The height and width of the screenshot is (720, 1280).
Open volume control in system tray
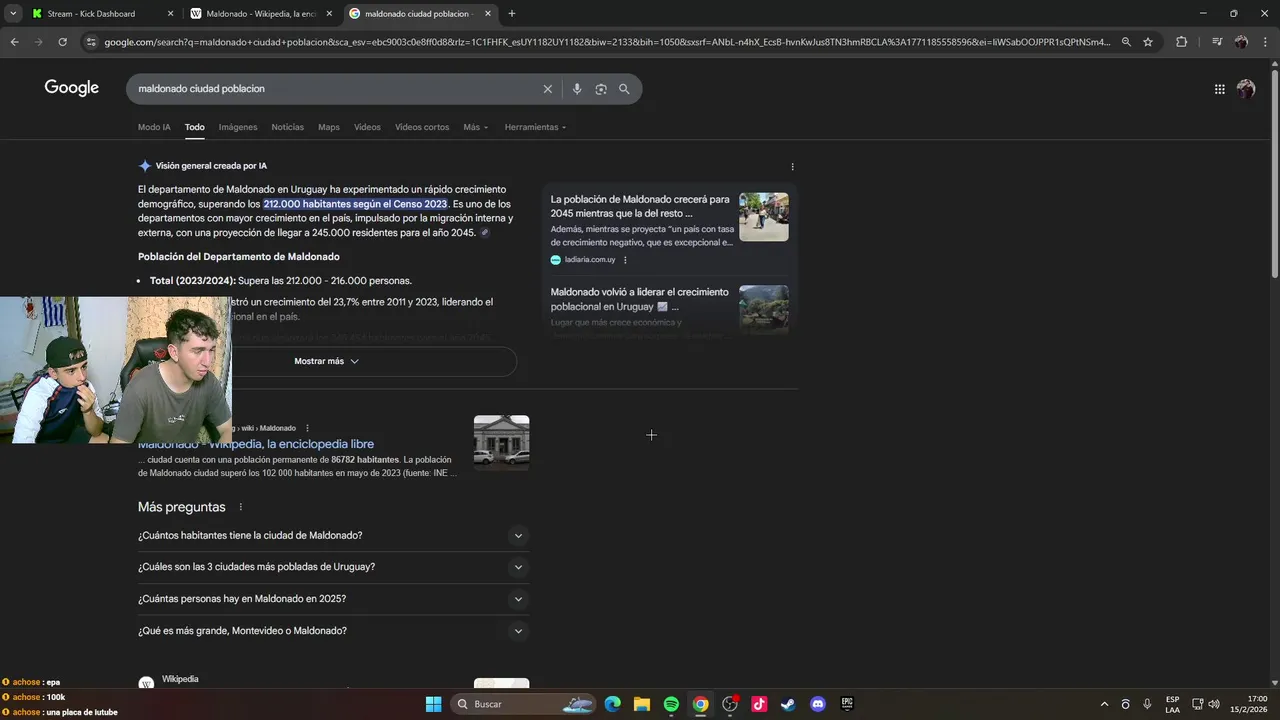[x=1214, y=704]
